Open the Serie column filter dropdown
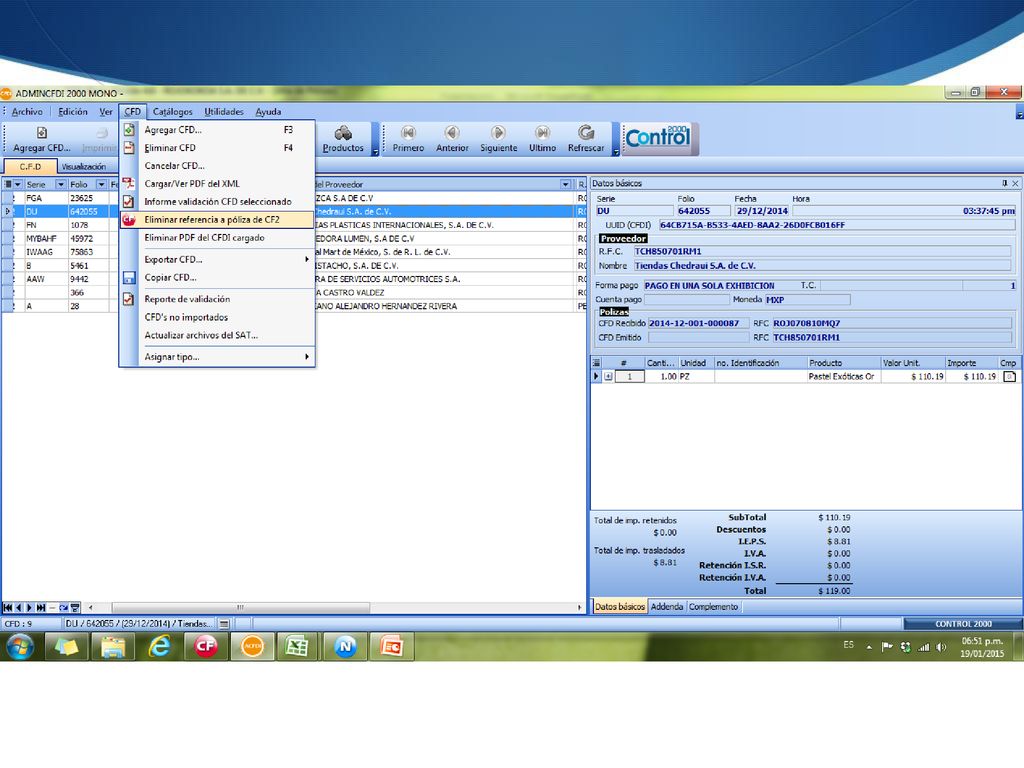Image resolution: width=1024 pixels, height=768 pixels. (60, 184)
